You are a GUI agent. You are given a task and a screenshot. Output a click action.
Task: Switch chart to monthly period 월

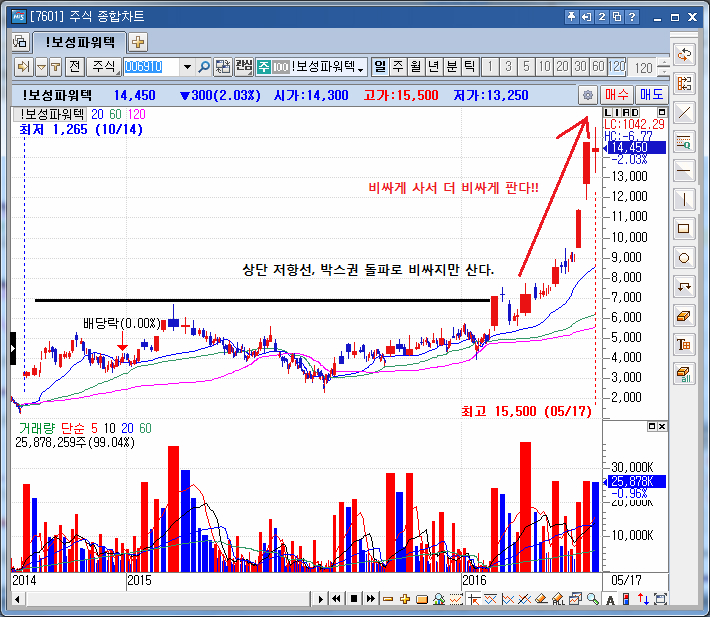(416, 67)
